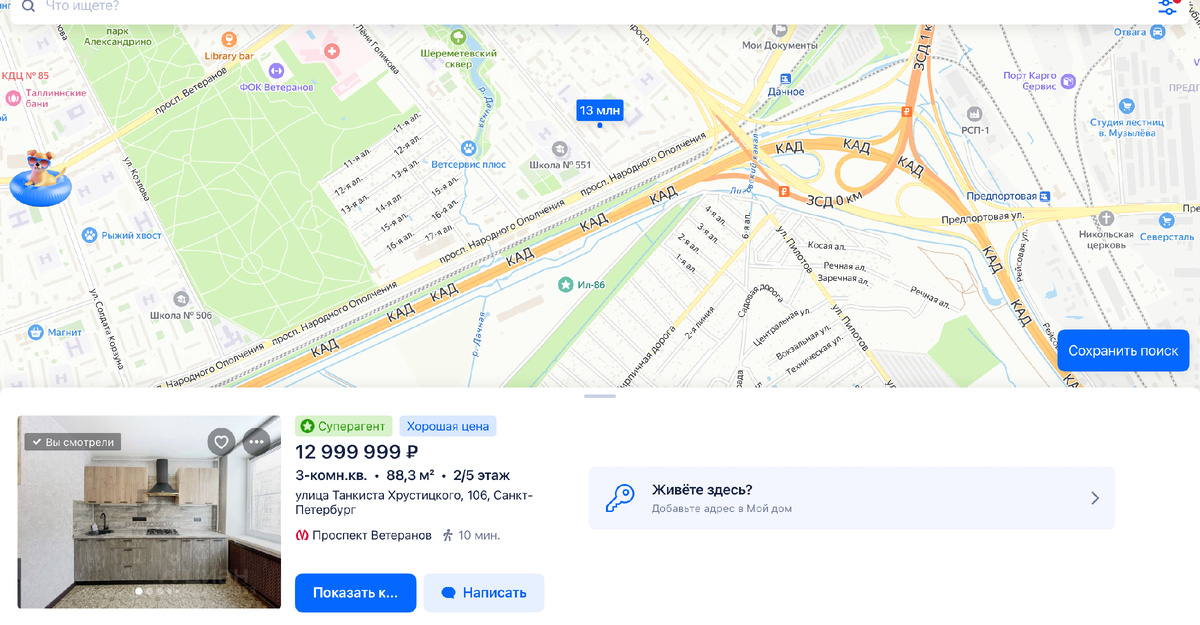Open the kitchen photo thumbnail of the listing

149,512
